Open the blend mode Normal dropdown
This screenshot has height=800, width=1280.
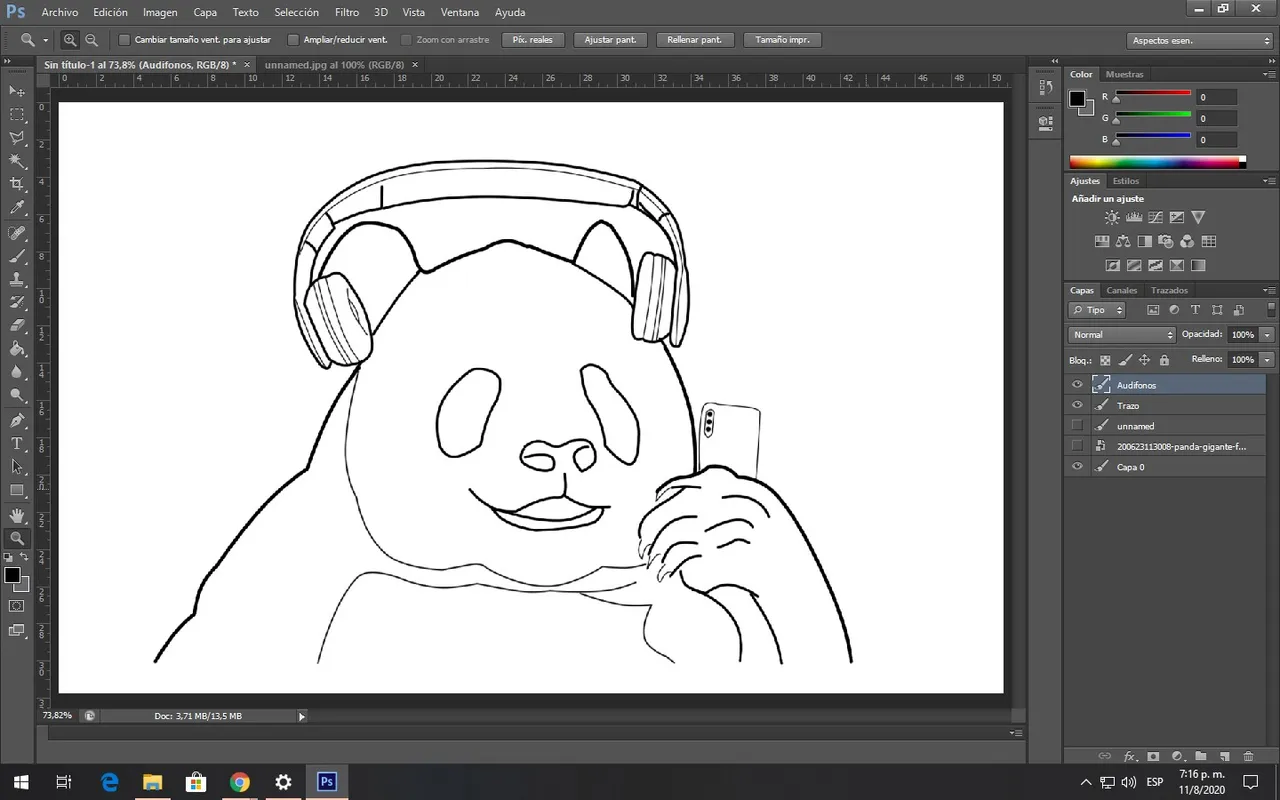[1122, 335]
